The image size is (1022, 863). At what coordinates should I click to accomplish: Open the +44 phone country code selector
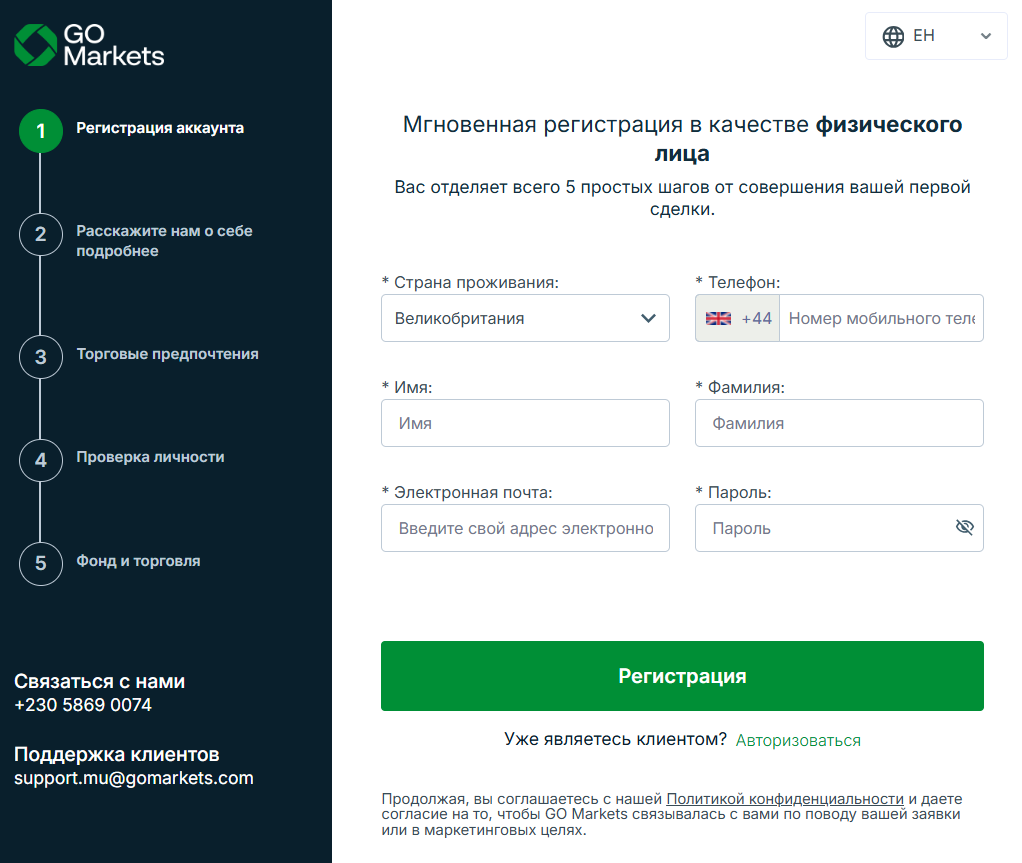coord(738,318)
